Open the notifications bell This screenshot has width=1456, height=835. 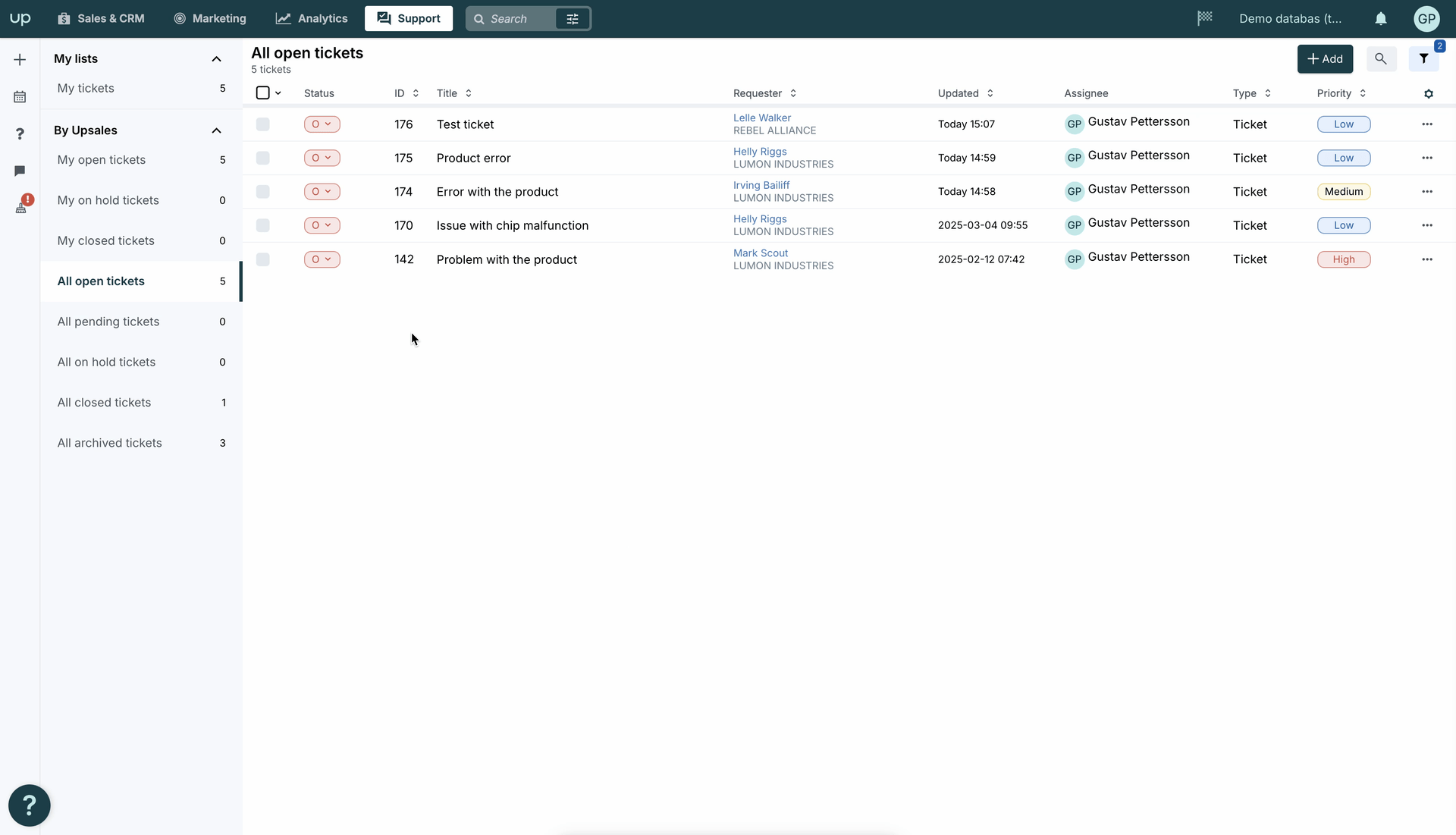click(x=1381, y=18)
